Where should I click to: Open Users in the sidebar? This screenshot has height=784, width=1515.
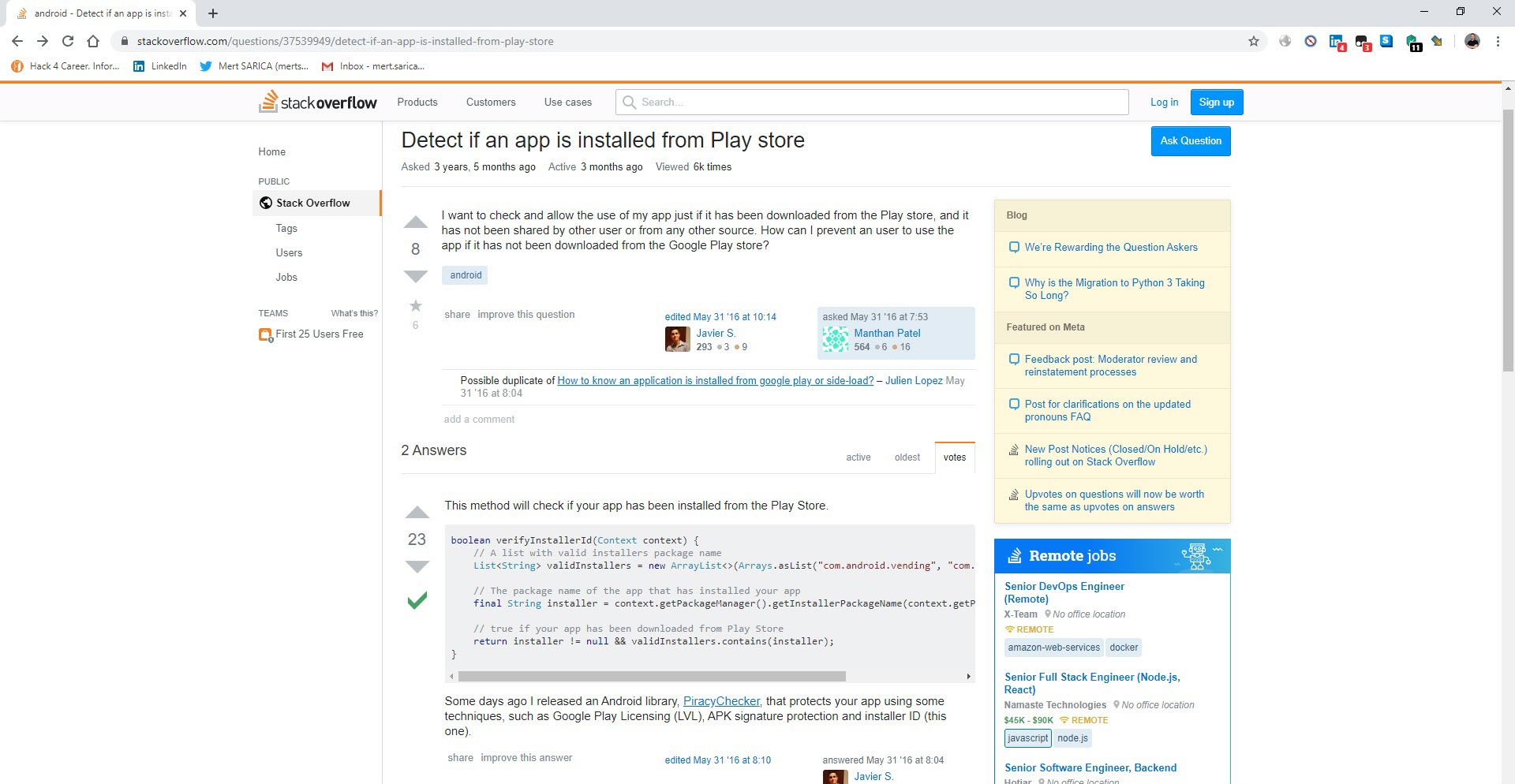tap(289, 252)
